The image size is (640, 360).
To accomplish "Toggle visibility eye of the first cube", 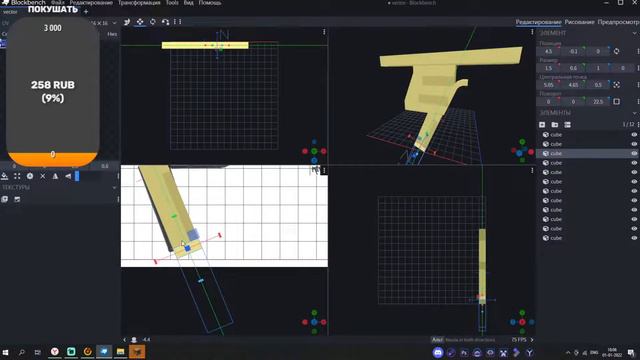I will pyautogui.click(x=634, y=135).
